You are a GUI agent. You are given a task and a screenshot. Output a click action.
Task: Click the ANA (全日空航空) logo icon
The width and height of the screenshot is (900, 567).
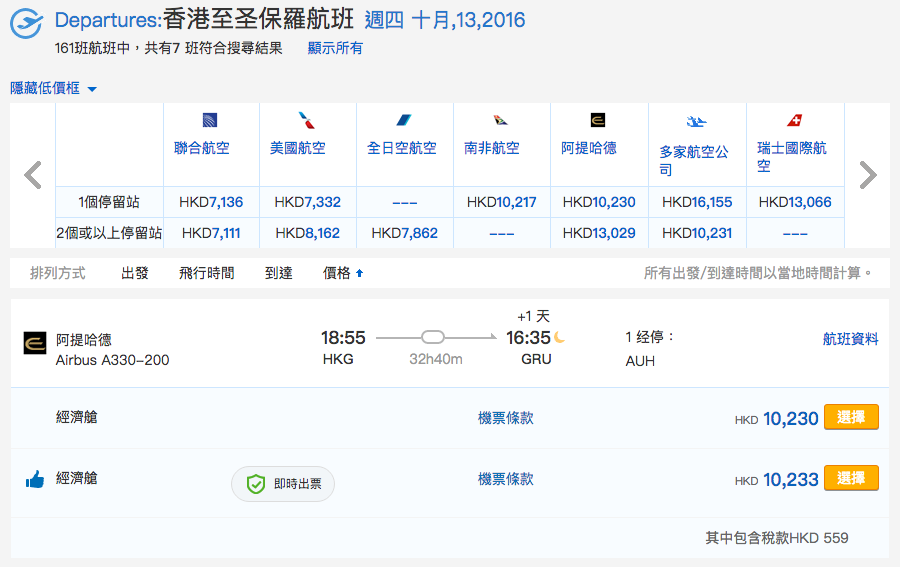click(404, 120)
